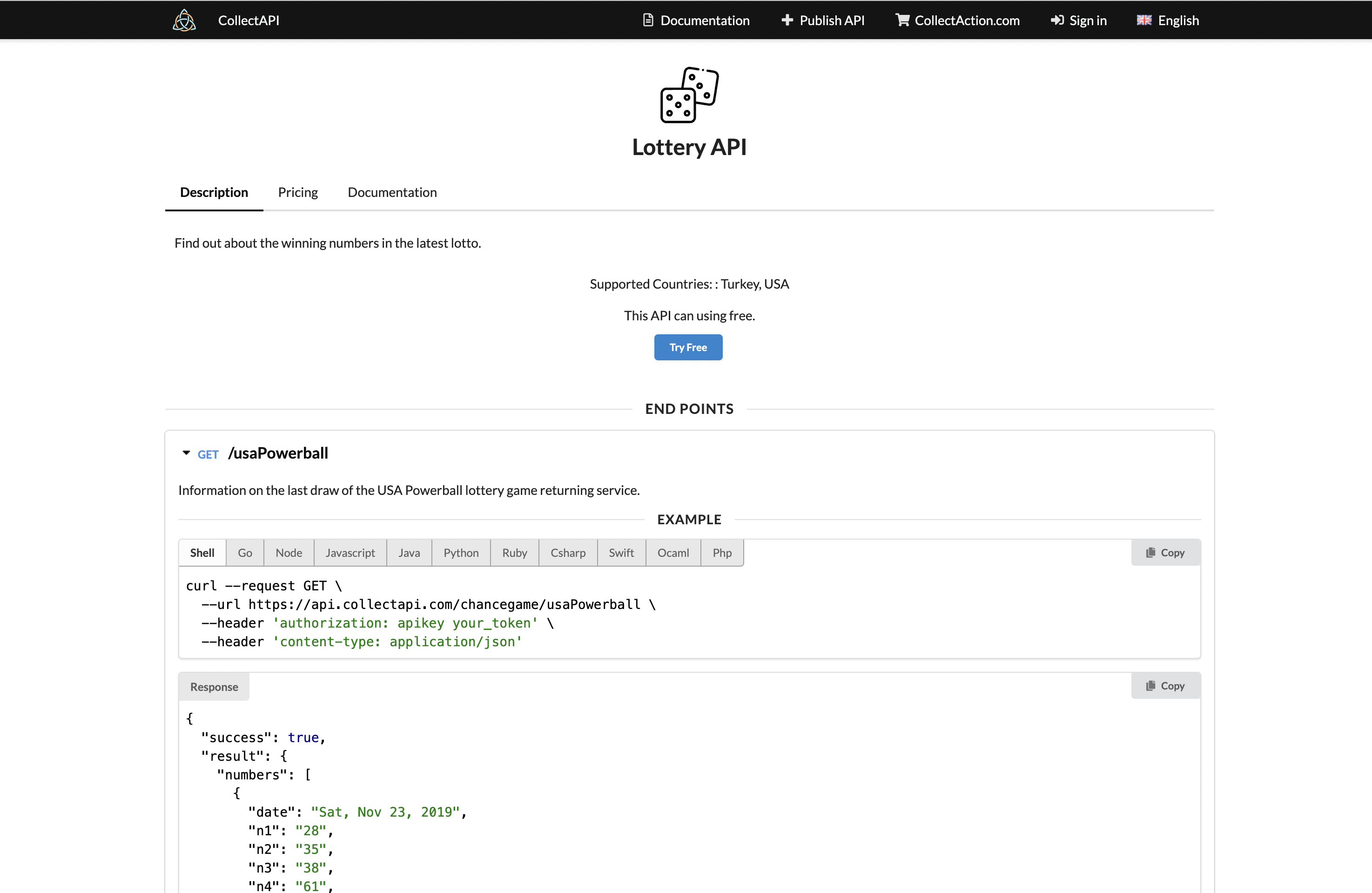The height and width of the screenshot is (893, 1372).
Task: Collapse the /usaPowerball endpoint arrow
Action: (x=186, y=453)
